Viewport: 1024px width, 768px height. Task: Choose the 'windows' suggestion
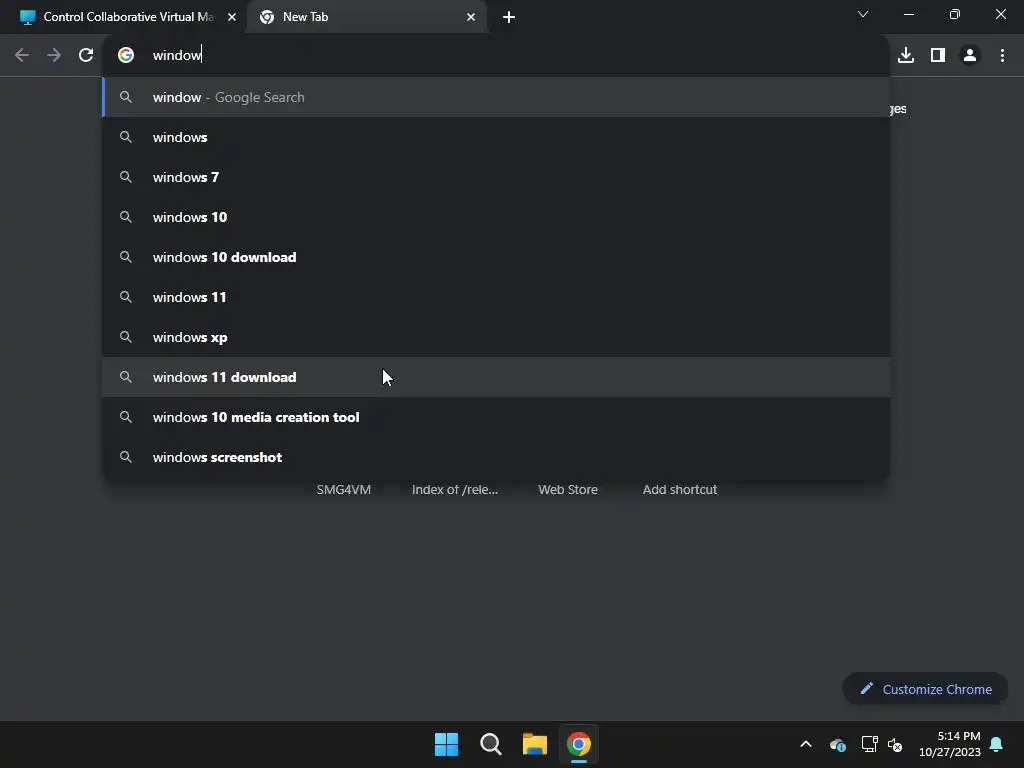496,137
